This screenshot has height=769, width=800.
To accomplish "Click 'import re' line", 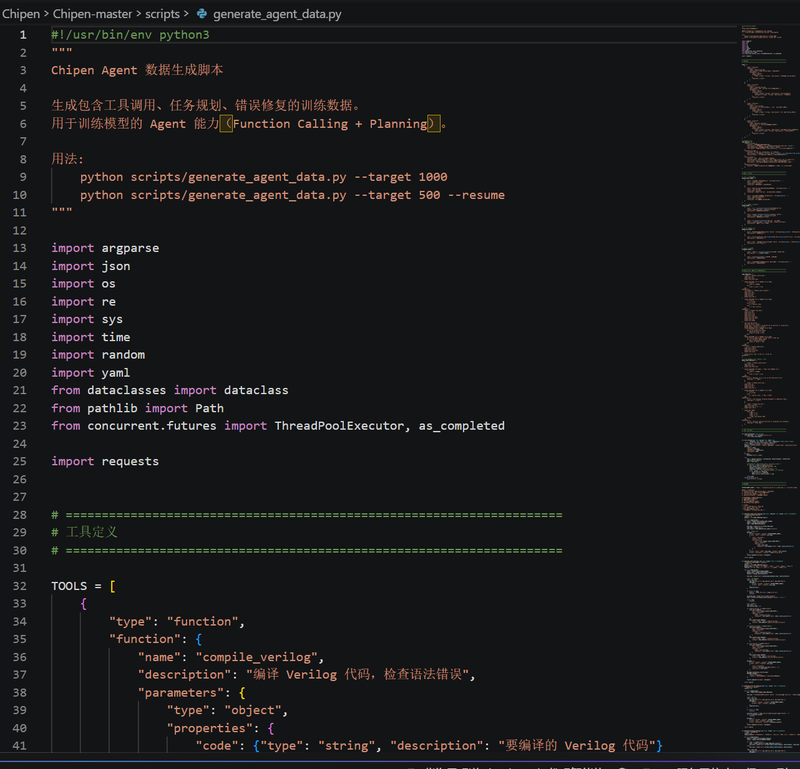I will pos(83,302).
